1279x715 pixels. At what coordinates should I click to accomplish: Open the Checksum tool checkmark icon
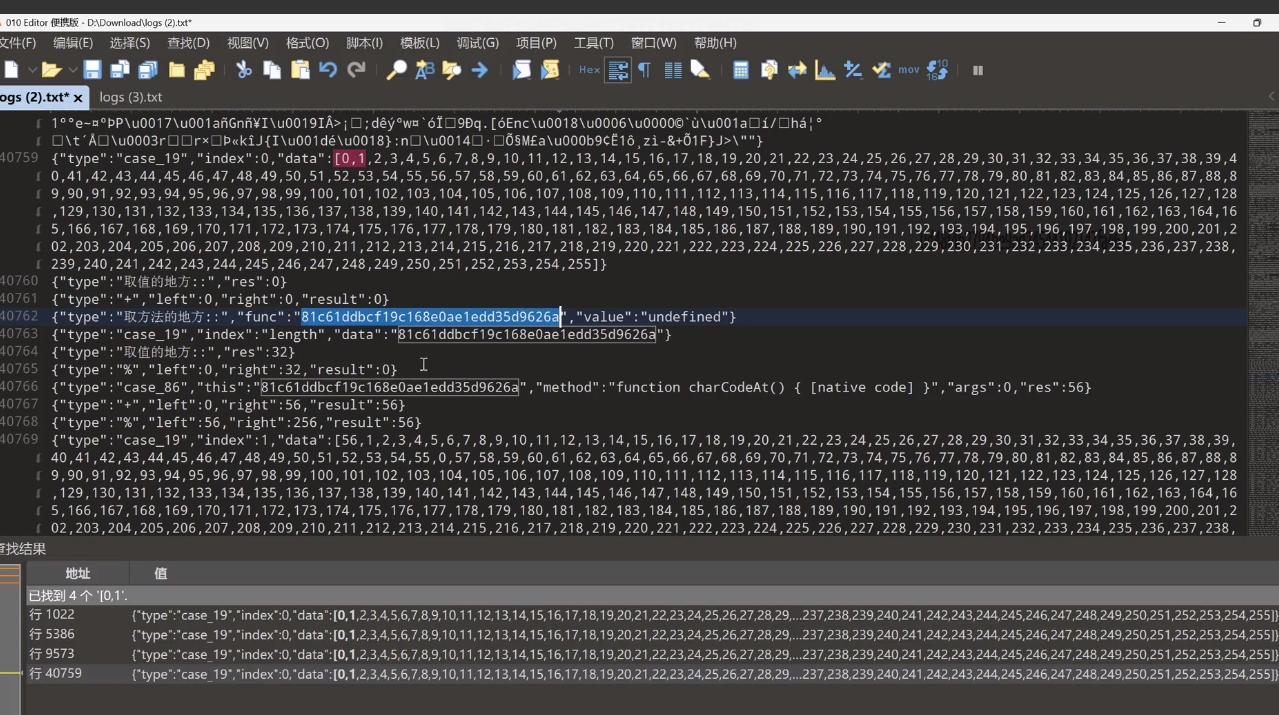pyautogui.click(x=881, y=70)
